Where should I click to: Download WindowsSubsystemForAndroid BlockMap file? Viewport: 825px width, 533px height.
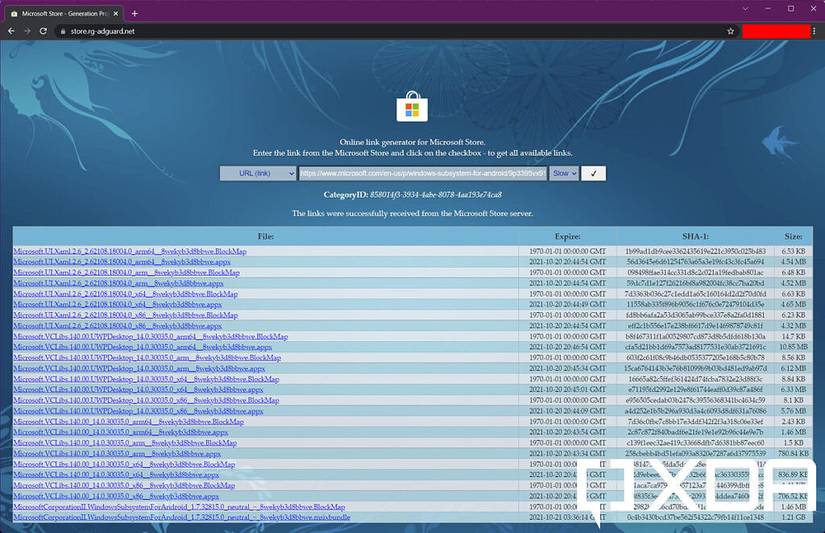click(x=179, y=507)
